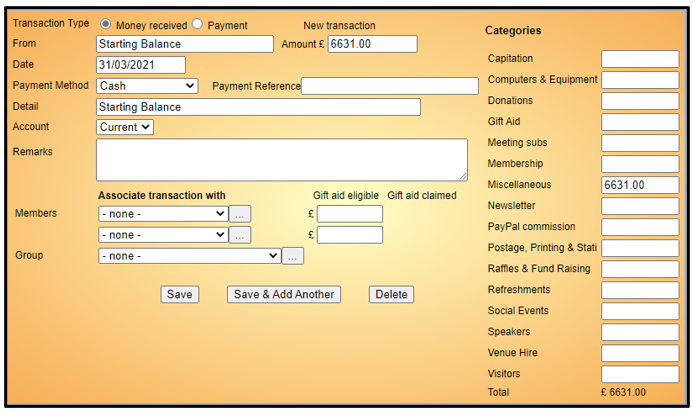693x413 pixels.
Task: Open the Payment Method dropdown
Action: pyautogui.click(x=147, y=86)
